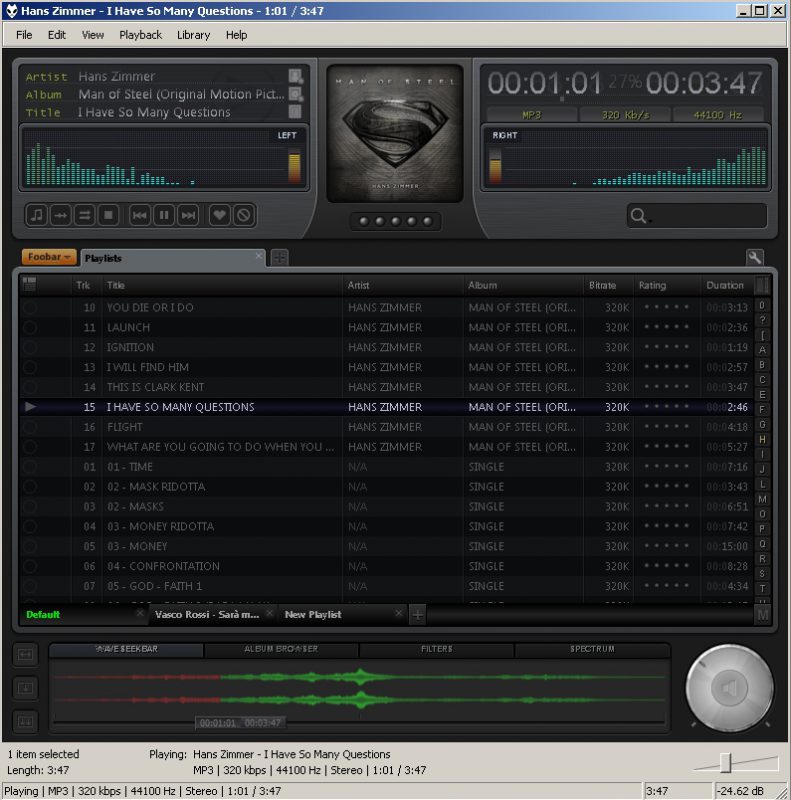Sort playlist by Rating column header
The height and width of the screenshot is (800, 791).
pyautogui.click(x=667, y=285)
